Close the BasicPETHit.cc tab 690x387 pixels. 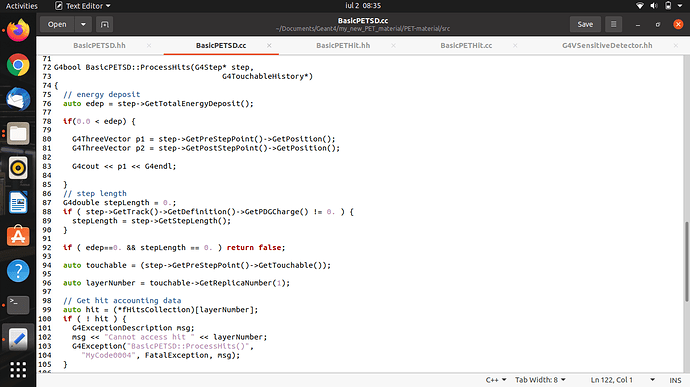[x=515, y=45]
